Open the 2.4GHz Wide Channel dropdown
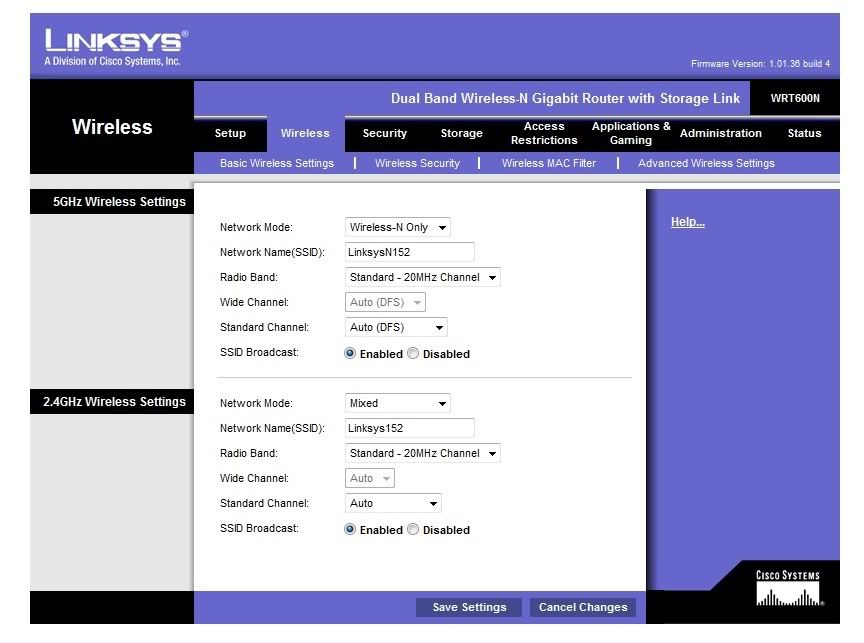This screenshot has height=643, width=864. (x=370, y=478)
